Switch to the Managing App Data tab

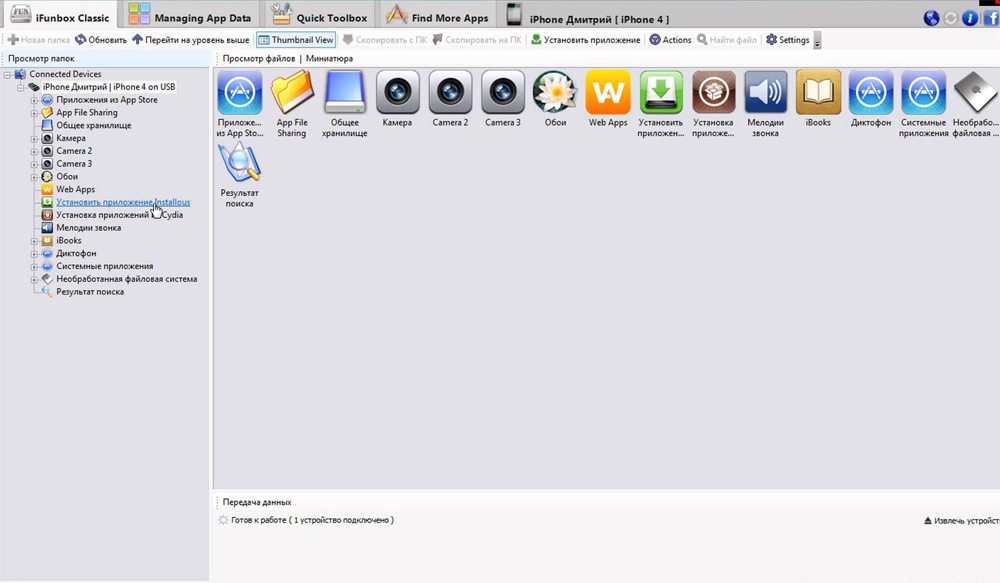pos(189,17)
